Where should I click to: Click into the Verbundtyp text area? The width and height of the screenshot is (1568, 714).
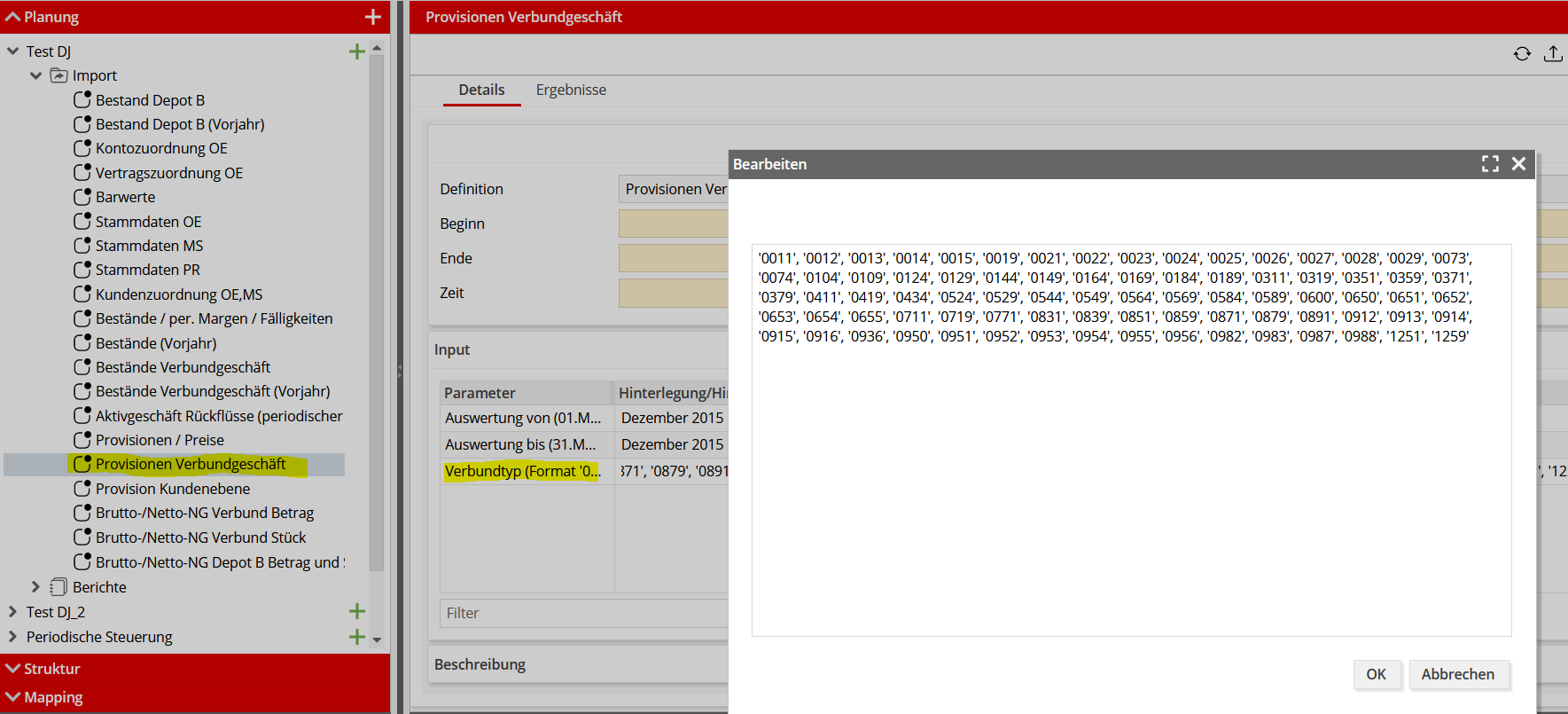[1131, 440]
